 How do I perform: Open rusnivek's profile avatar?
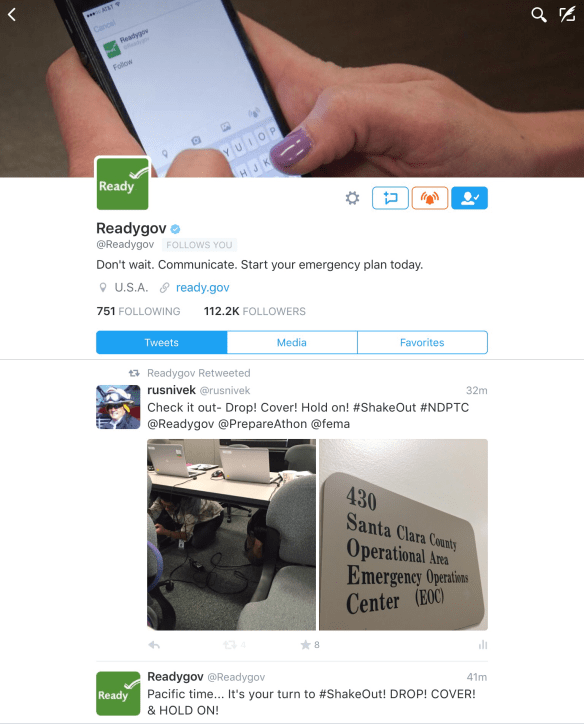pos(118,407)
